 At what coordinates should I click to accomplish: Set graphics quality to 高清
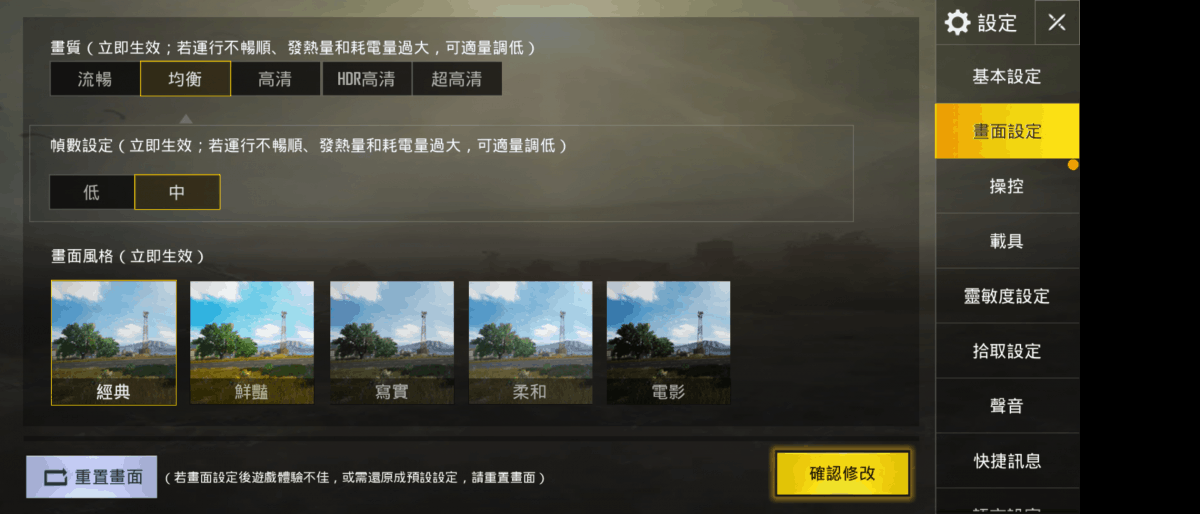[x=276, y=79]
